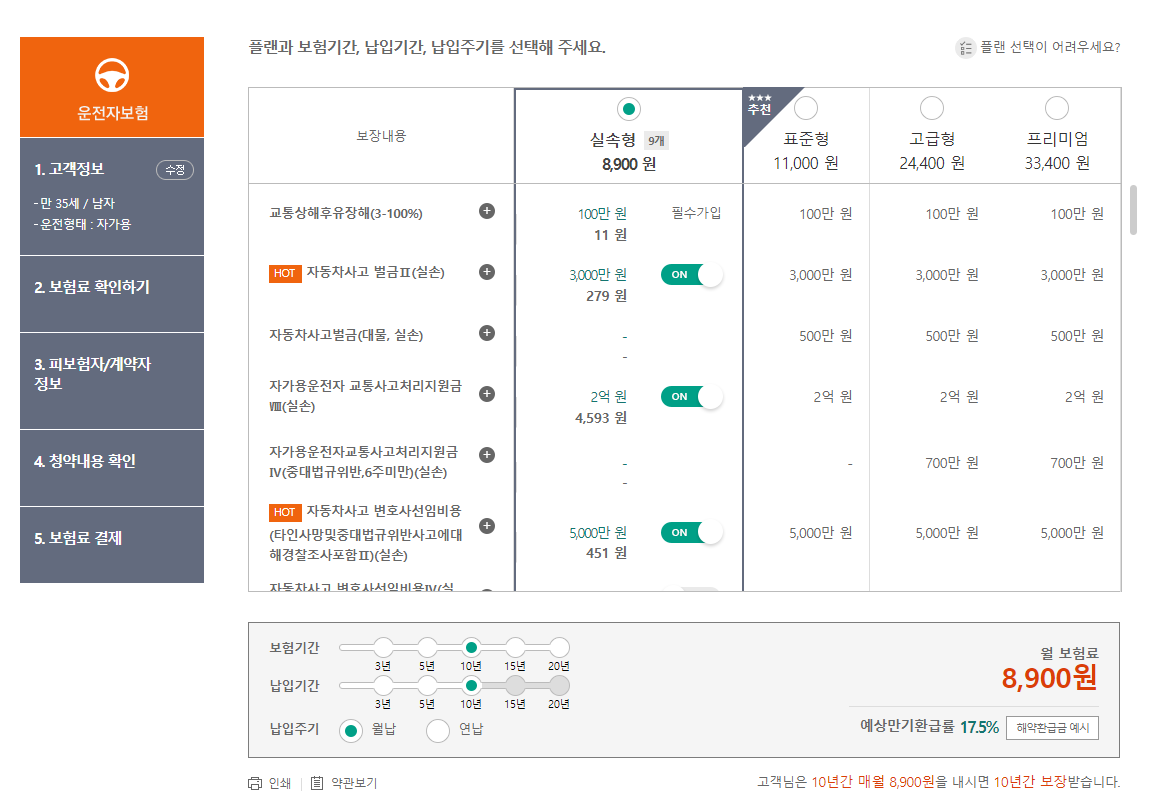Expand 교통사고처리지원금Ⅳ(중대법규위반) plus icon
This screenshot has height=808, width=1151.
coord(487,455)
